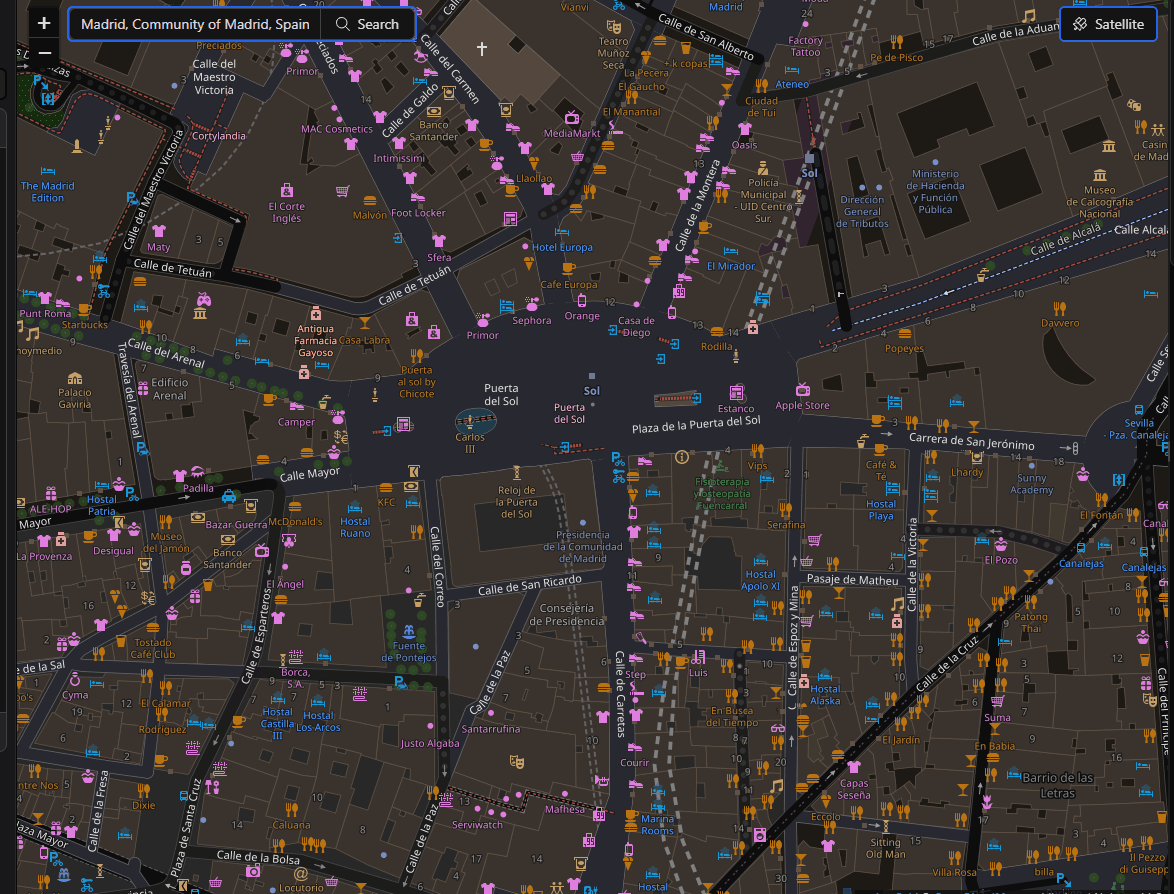Click the Fuente de Pontejos fountain icon
1174x894 pixels.
[x=408, y=631]
